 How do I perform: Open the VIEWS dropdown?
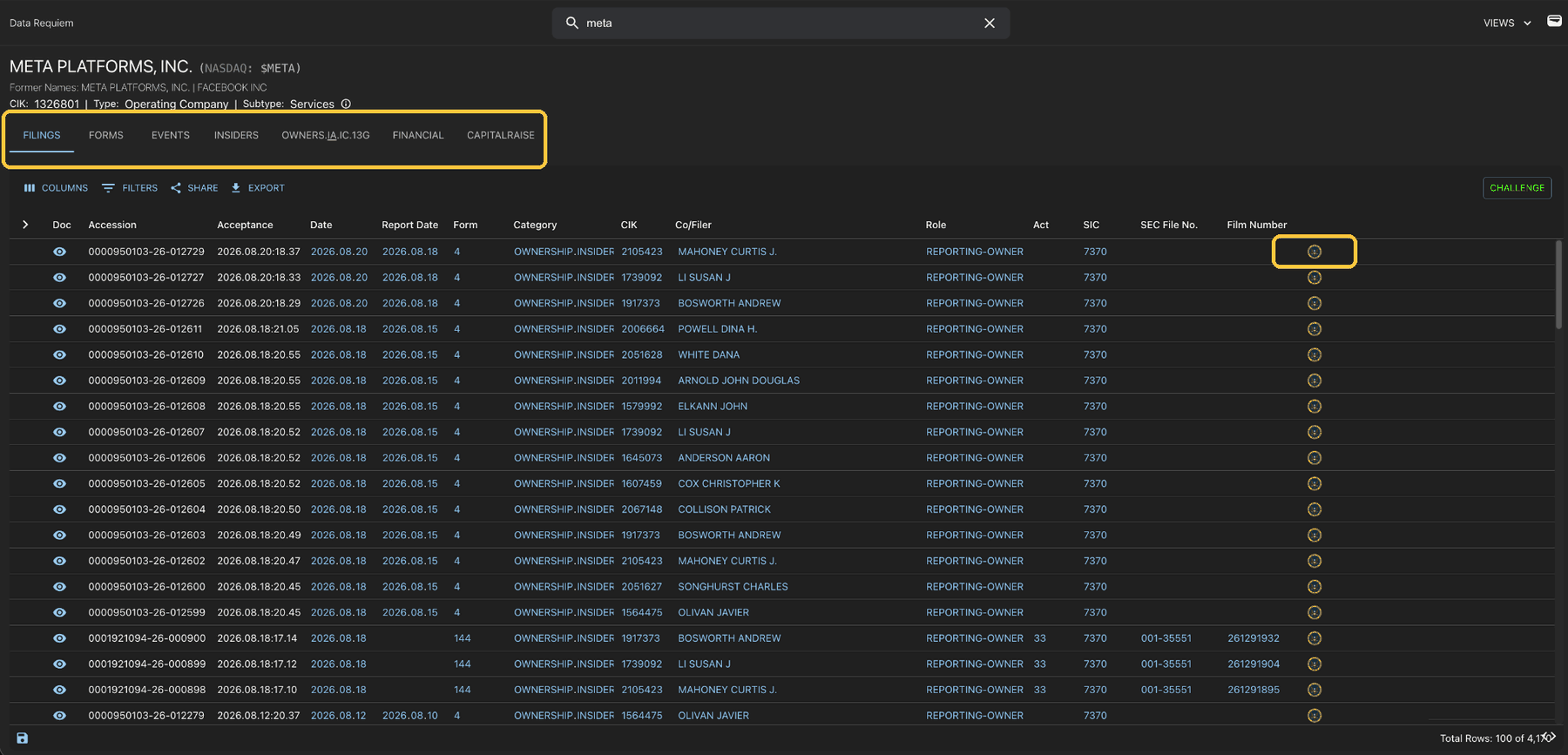tap(1507, 24)
